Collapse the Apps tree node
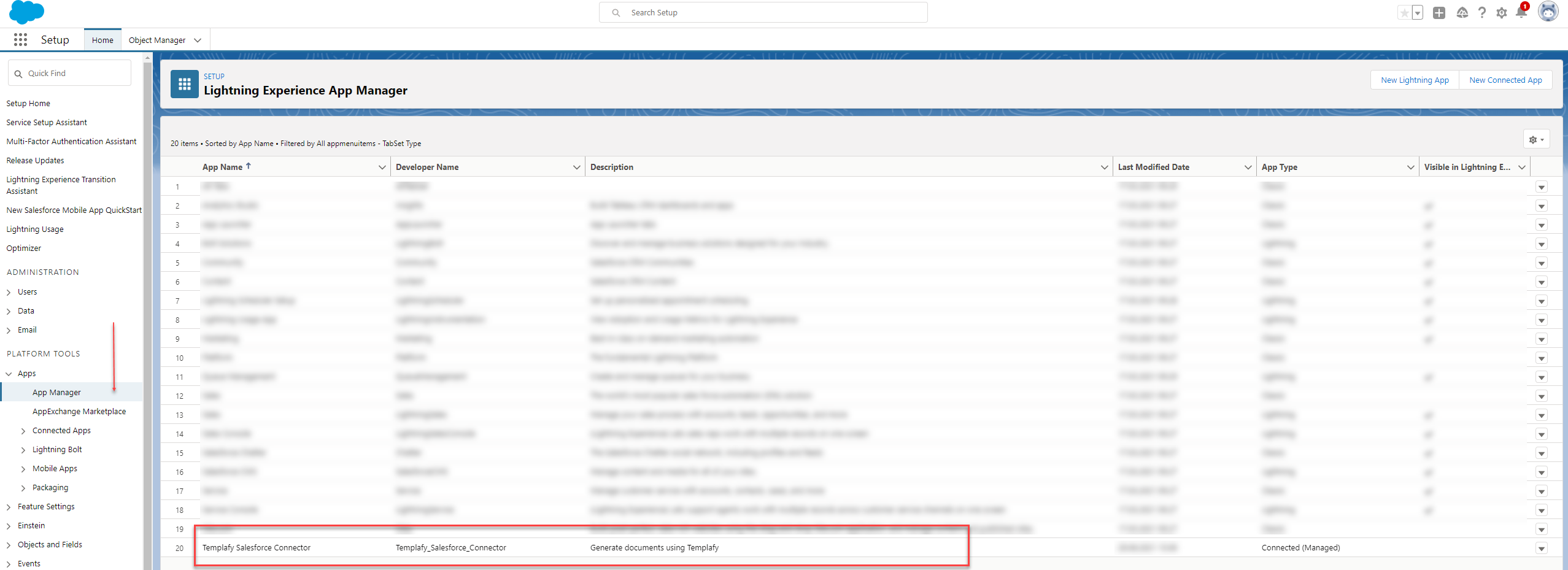Image resolution: width=1568 pixels, height=570 pixels. (9, 374)
